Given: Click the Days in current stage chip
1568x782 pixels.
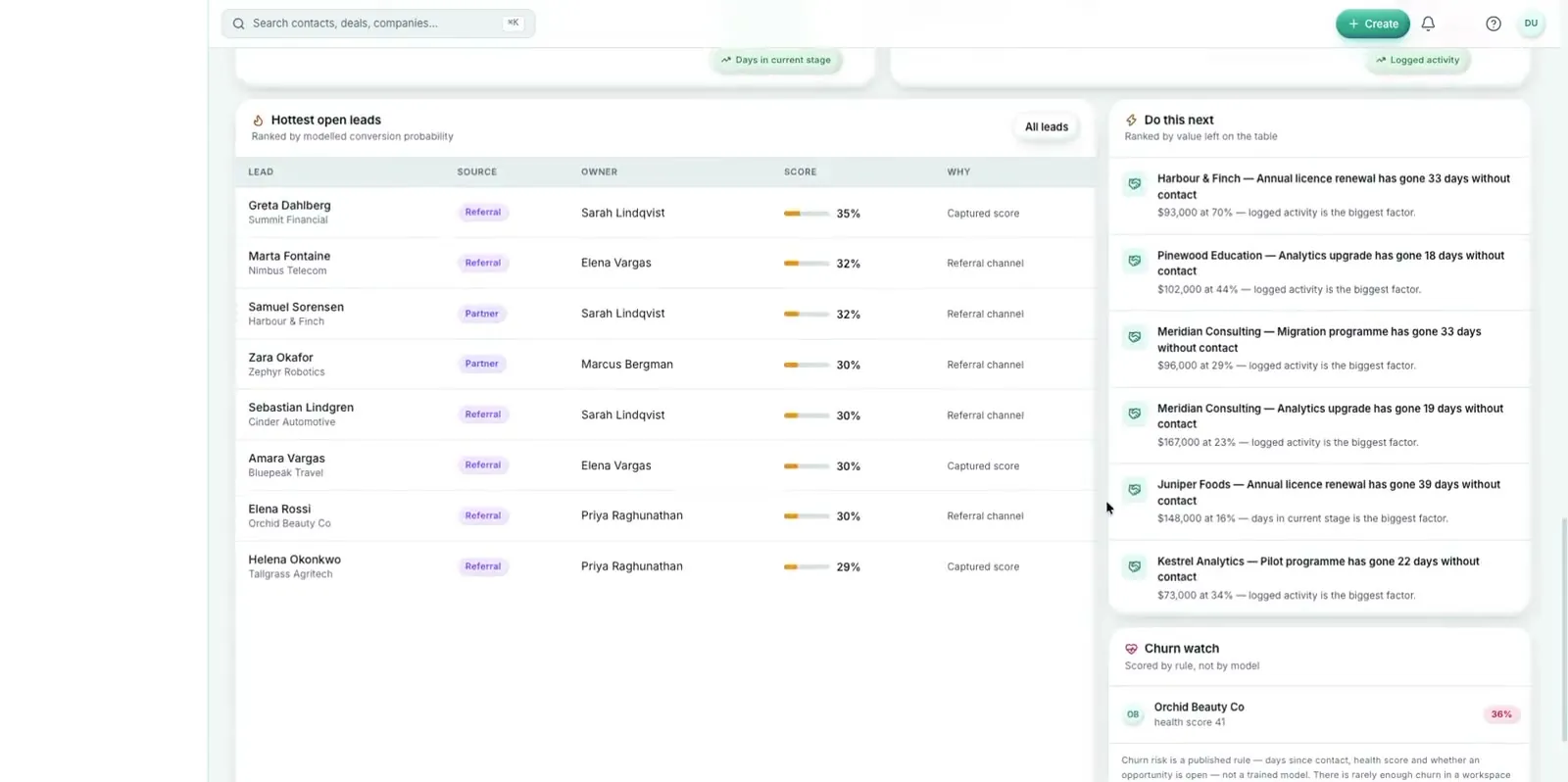Looking at the screenshot, I should 776,60.
